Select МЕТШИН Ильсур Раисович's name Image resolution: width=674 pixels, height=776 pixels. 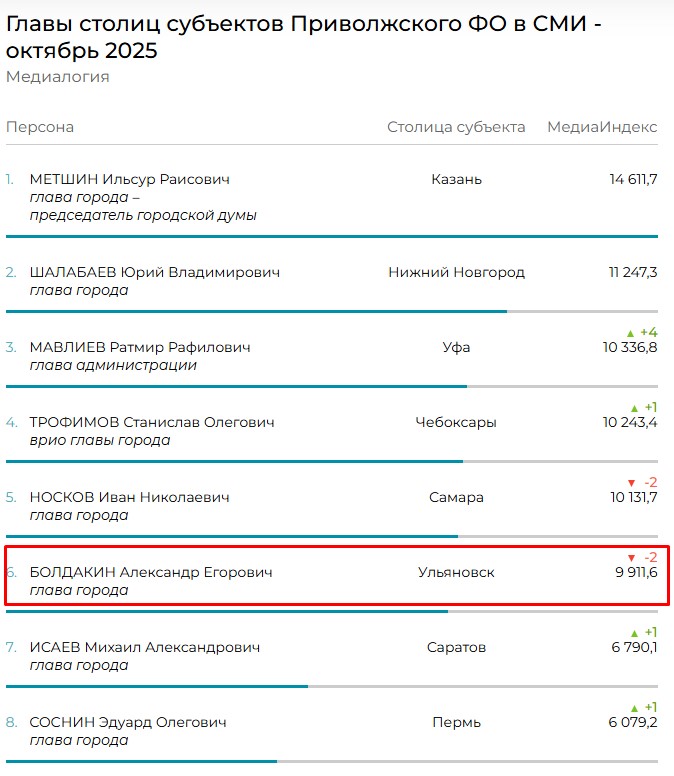(x=130, y=179)
